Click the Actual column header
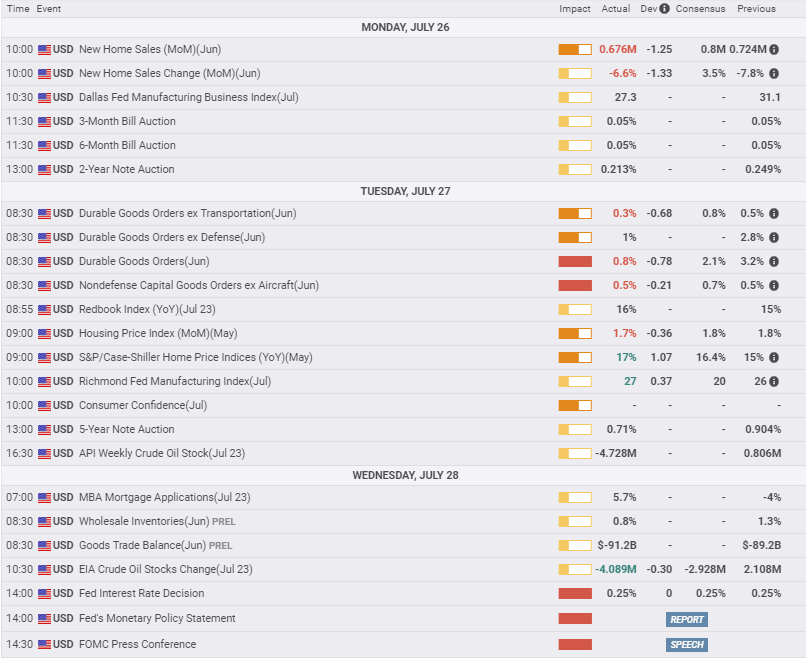 coord(616,9)
